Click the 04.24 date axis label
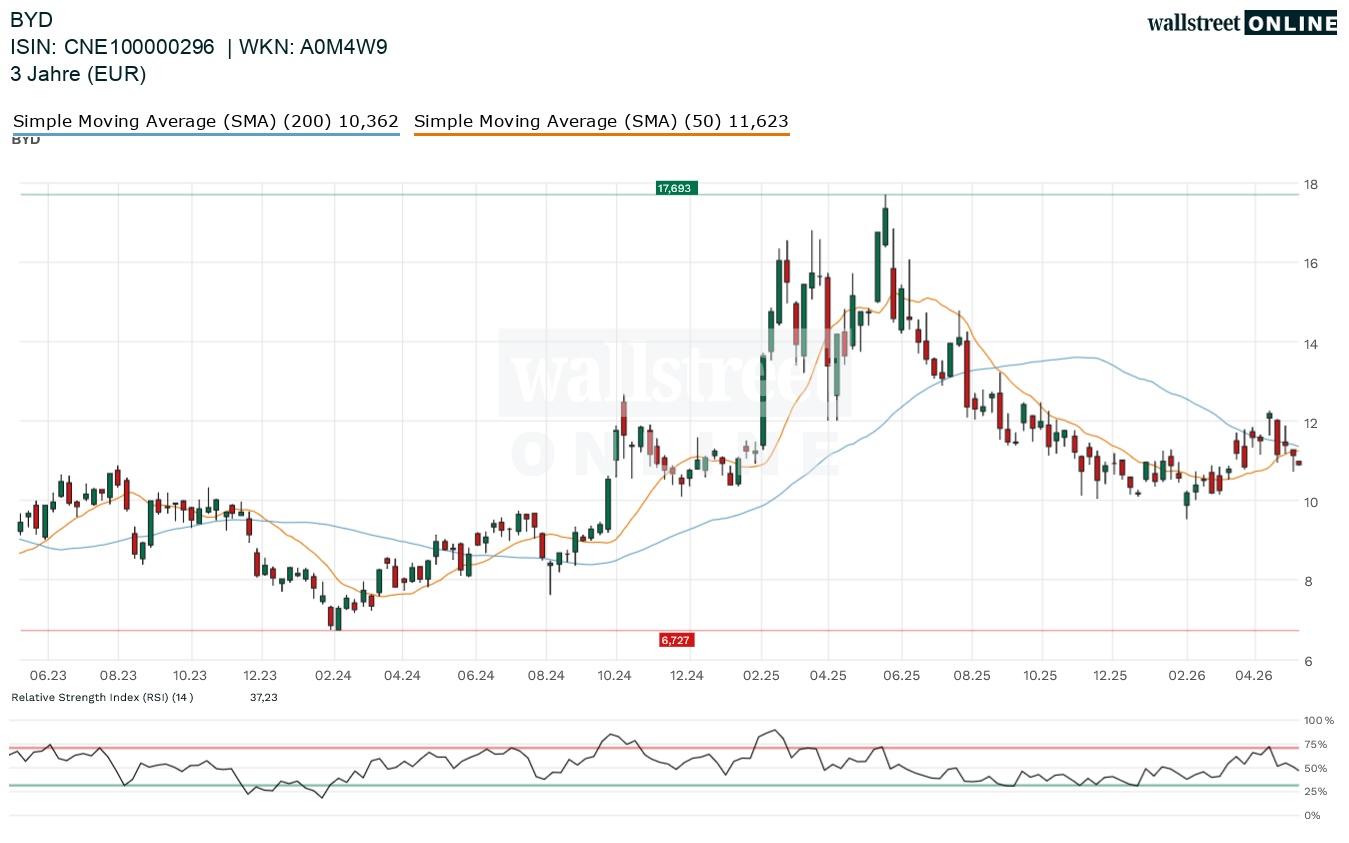 402,676
